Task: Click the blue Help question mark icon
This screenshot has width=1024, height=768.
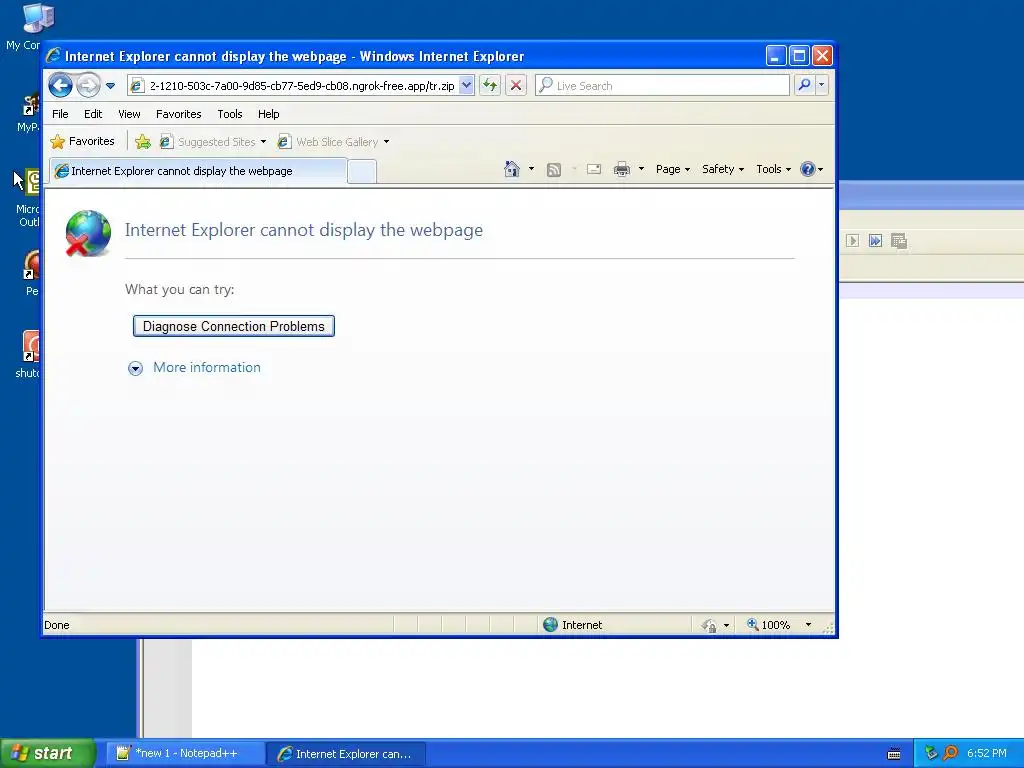Action: click(x=808, y=169)
